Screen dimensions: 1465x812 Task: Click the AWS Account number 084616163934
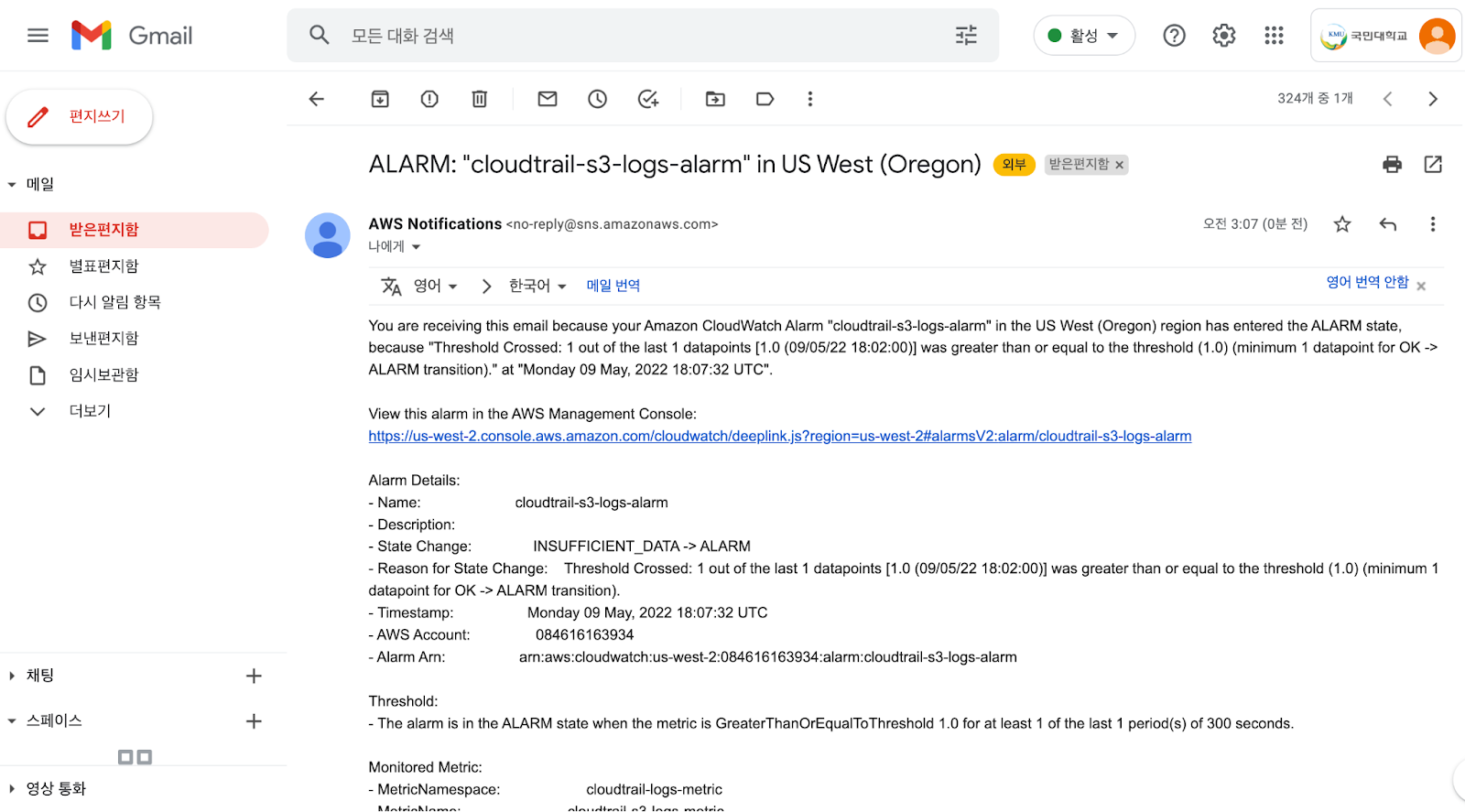tap(584, 635)
